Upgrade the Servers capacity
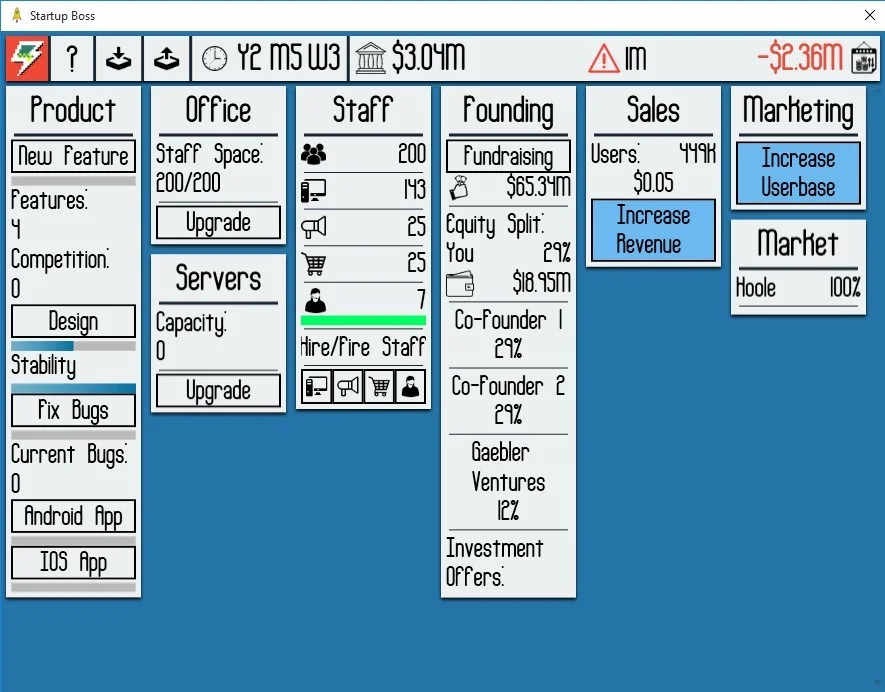Screen dimensions: 885x692 point(218,391)
